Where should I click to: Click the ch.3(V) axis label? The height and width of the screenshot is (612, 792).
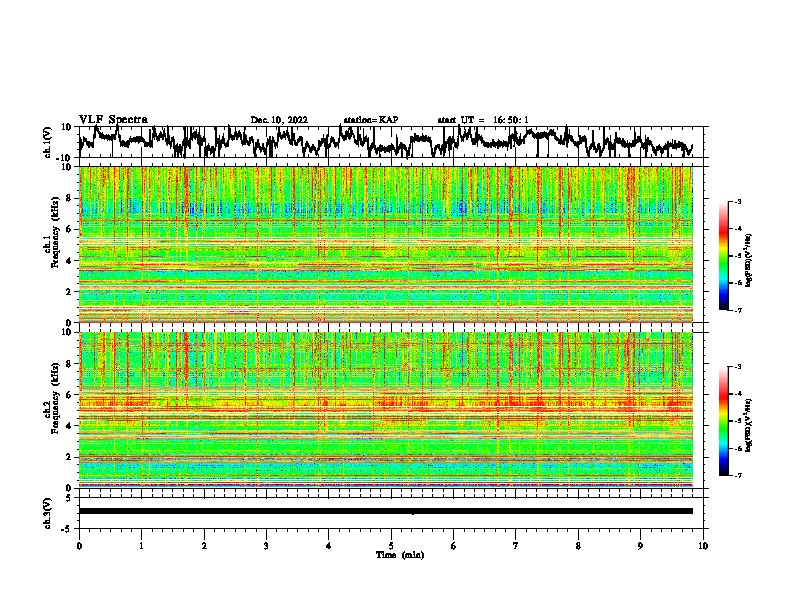(48, 513)
